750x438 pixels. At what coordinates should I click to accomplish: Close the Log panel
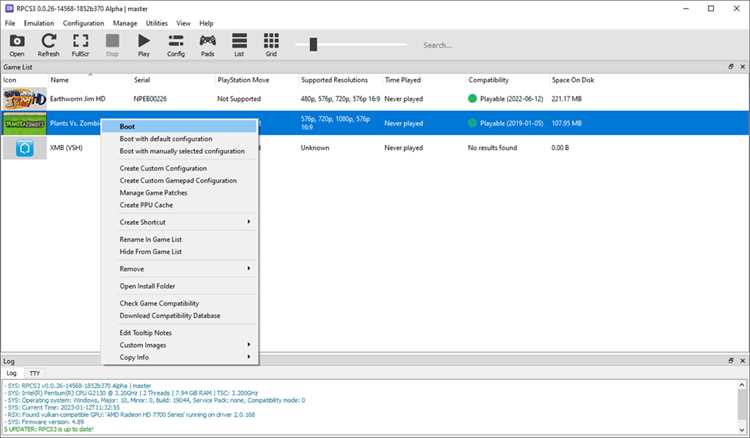pyautogui.click(x=742, y=361)
